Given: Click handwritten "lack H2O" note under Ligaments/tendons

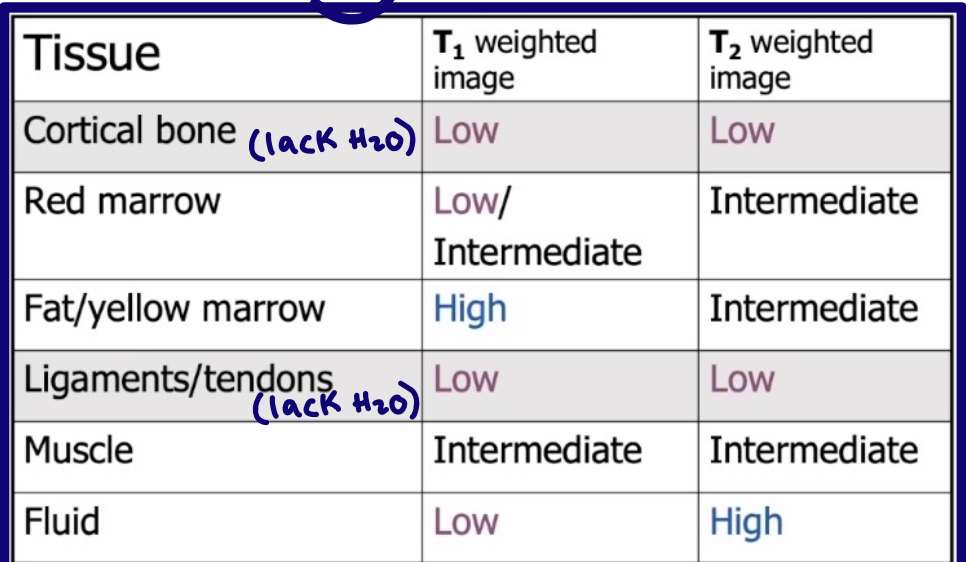Looking at the screenshot, I should coord(335,405).
